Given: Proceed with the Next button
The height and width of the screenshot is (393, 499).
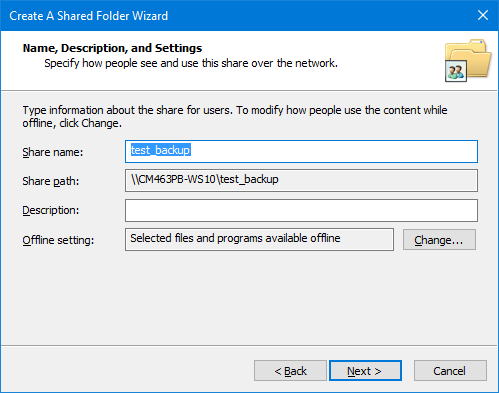Looking at the screenshot, I should (x=365, y=370).
